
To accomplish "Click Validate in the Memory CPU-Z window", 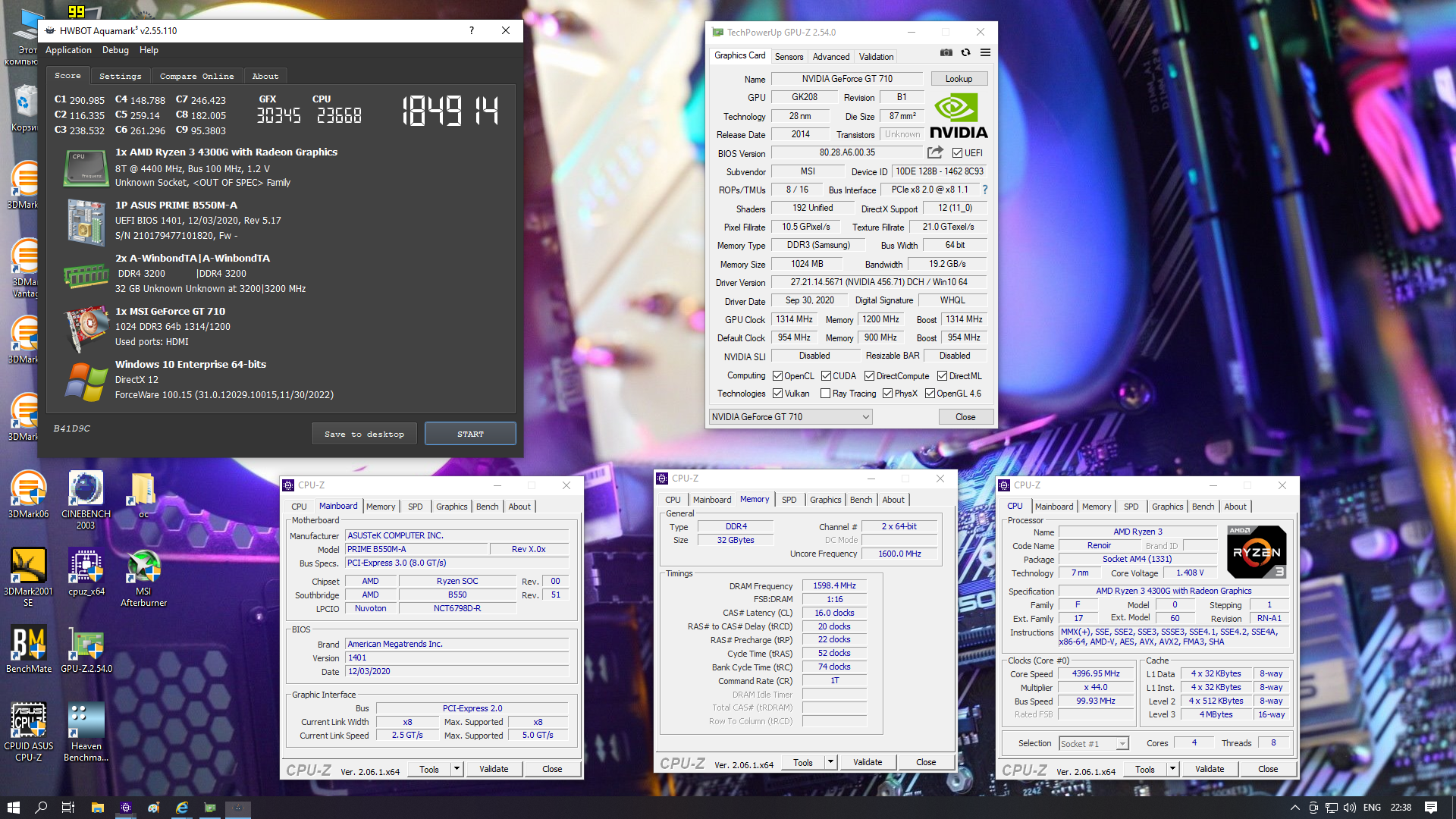I will (868, 762).
